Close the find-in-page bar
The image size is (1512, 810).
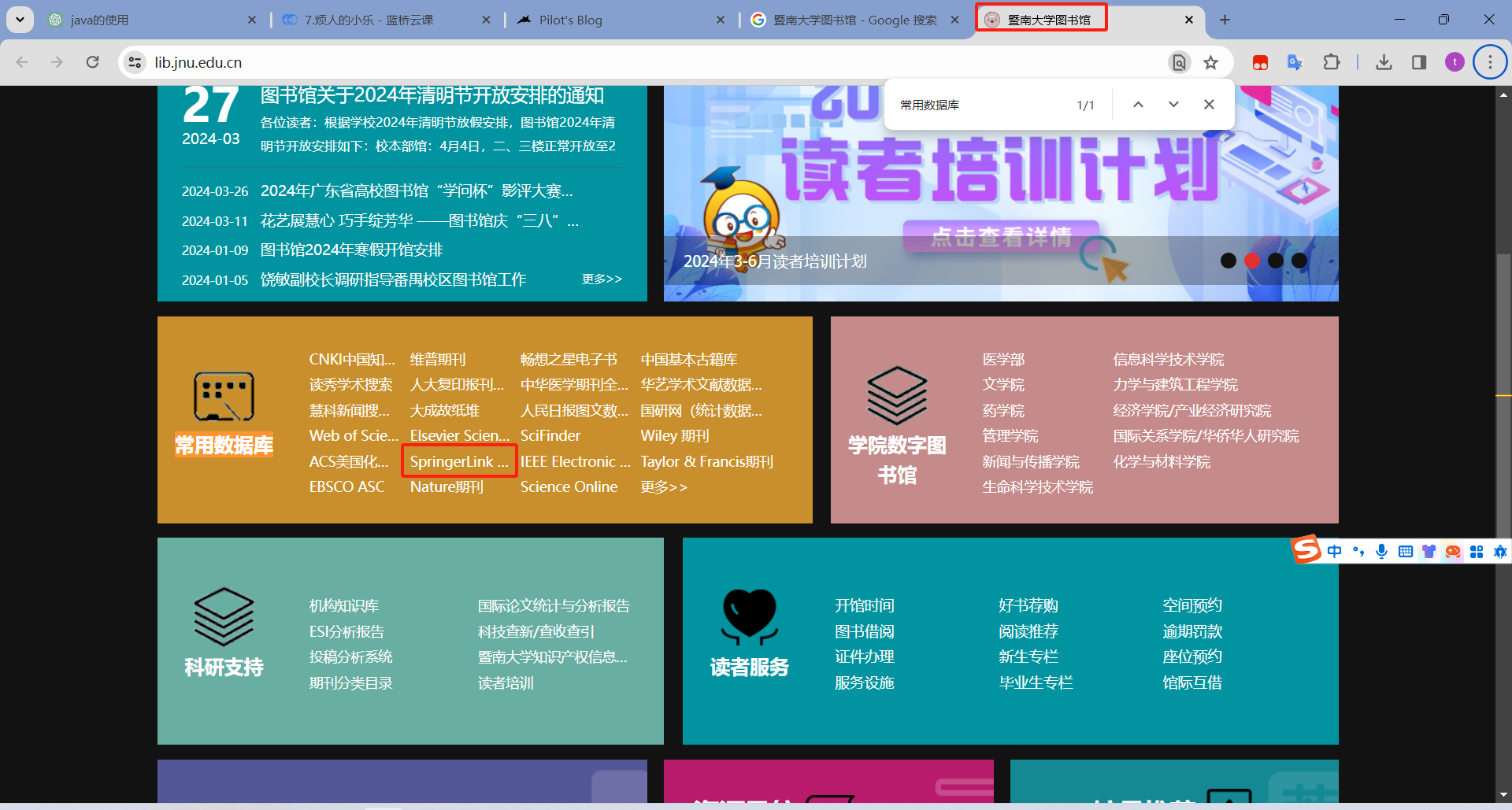pos(1209,105)
